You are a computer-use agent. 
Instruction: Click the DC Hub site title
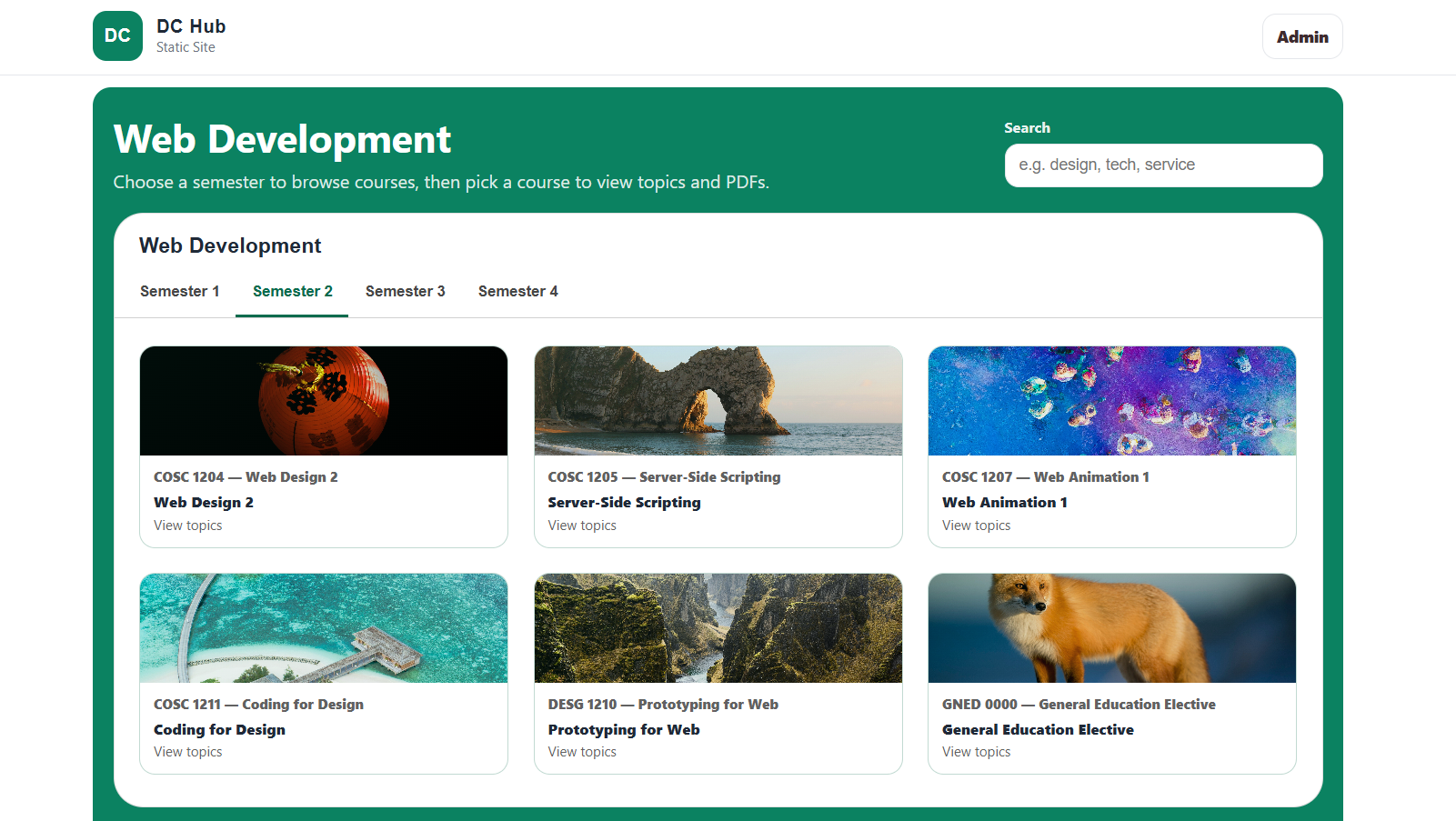(191, 26)
